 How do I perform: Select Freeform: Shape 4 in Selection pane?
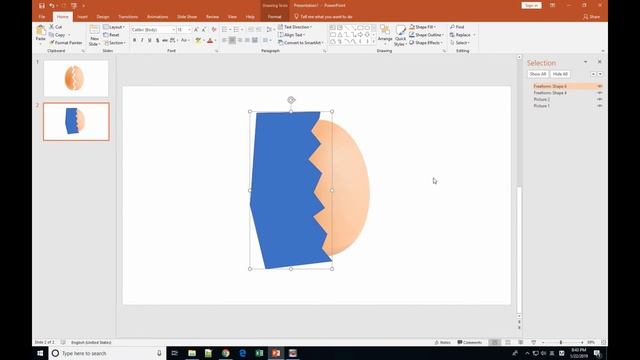pos(550,93)
